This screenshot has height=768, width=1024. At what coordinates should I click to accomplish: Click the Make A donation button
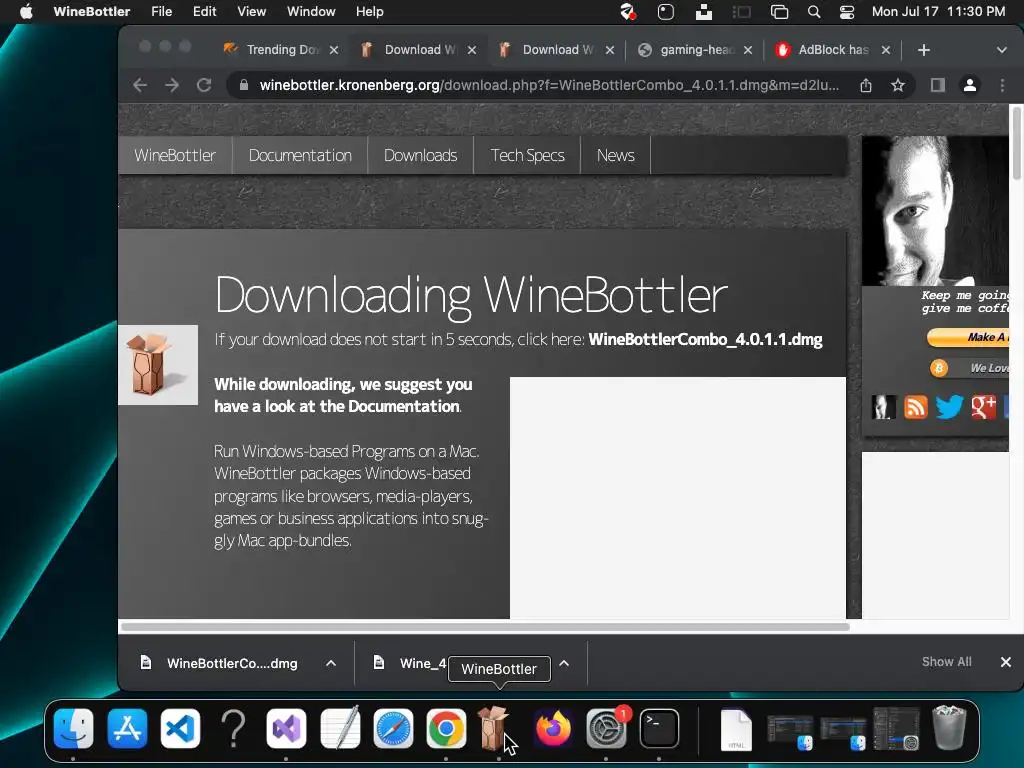click(x=968, y=337)
